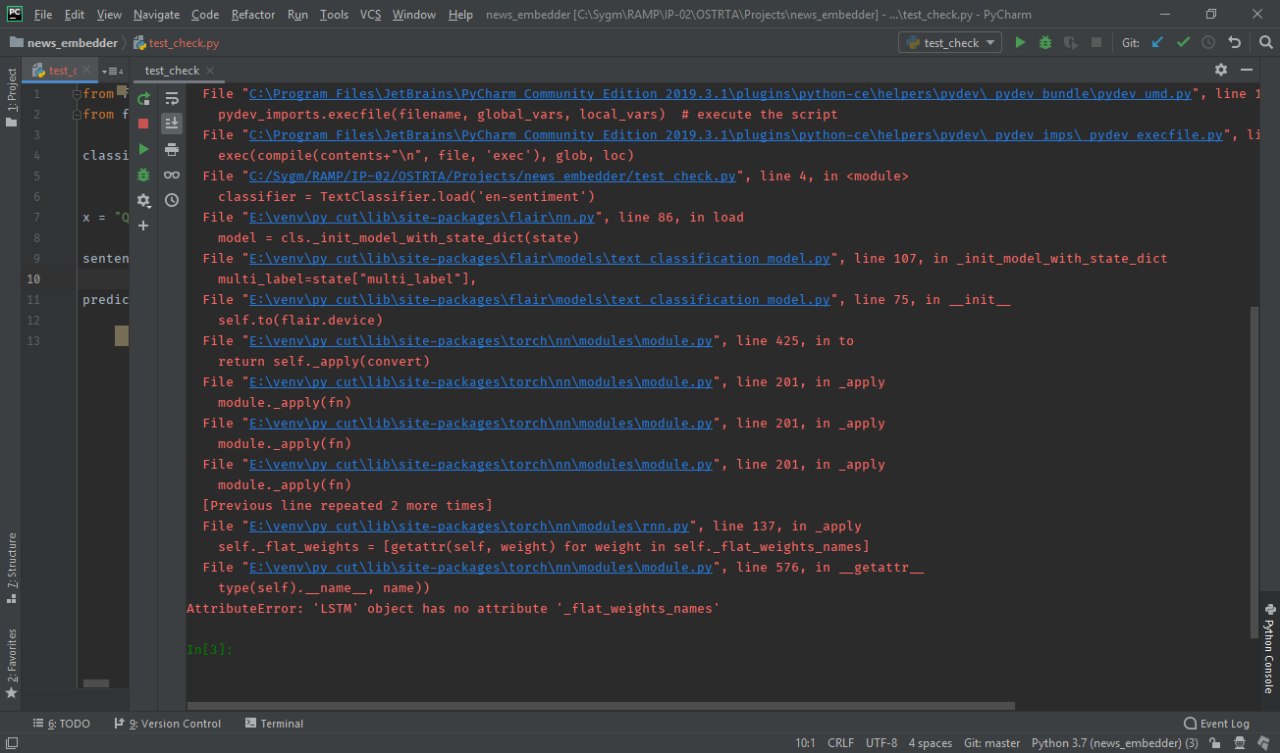Open the Refactor menu
1280x753 pixels.
coord(253,15)
